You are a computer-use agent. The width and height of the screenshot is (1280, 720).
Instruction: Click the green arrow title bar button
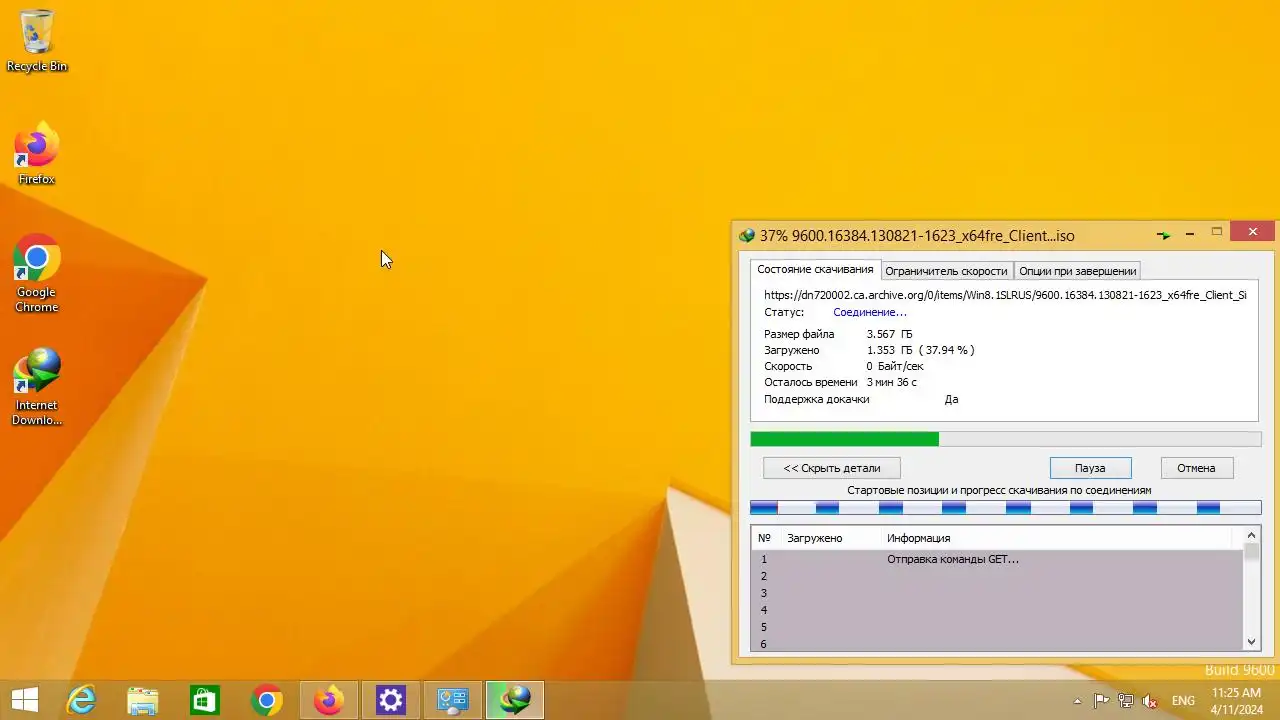[x=1163, y=235]
